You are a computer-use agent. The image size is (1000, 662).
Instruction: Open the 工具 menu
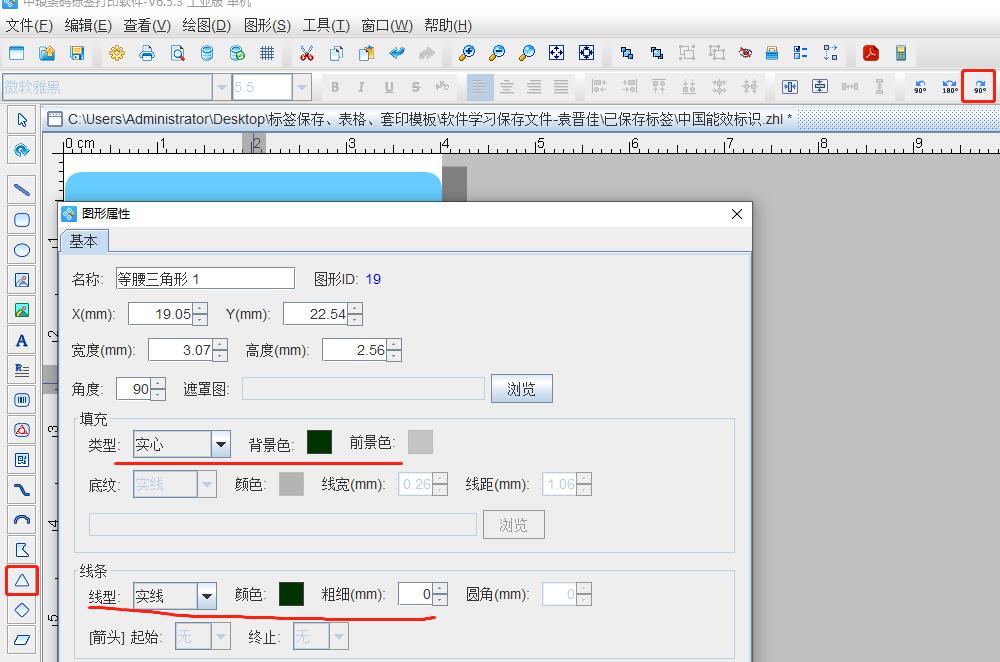point(325,25)
